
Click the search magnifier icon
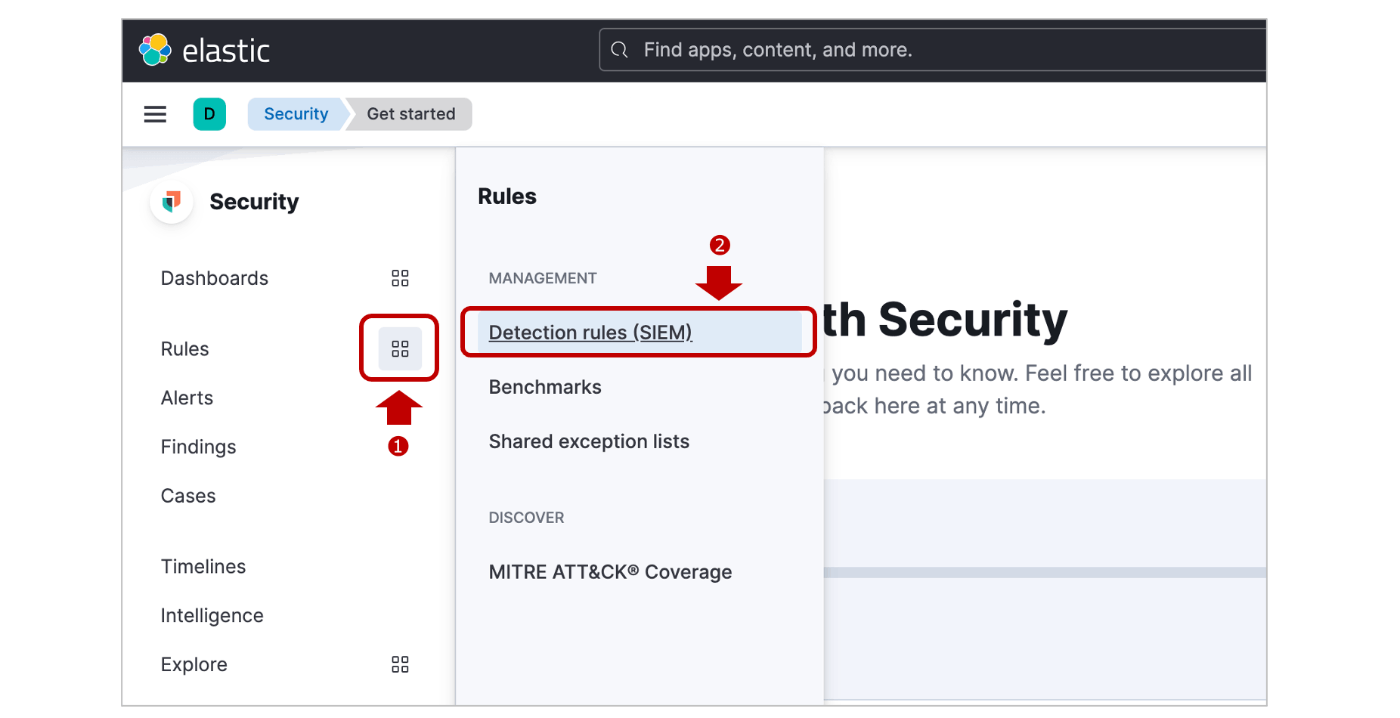tap(620, 50)
